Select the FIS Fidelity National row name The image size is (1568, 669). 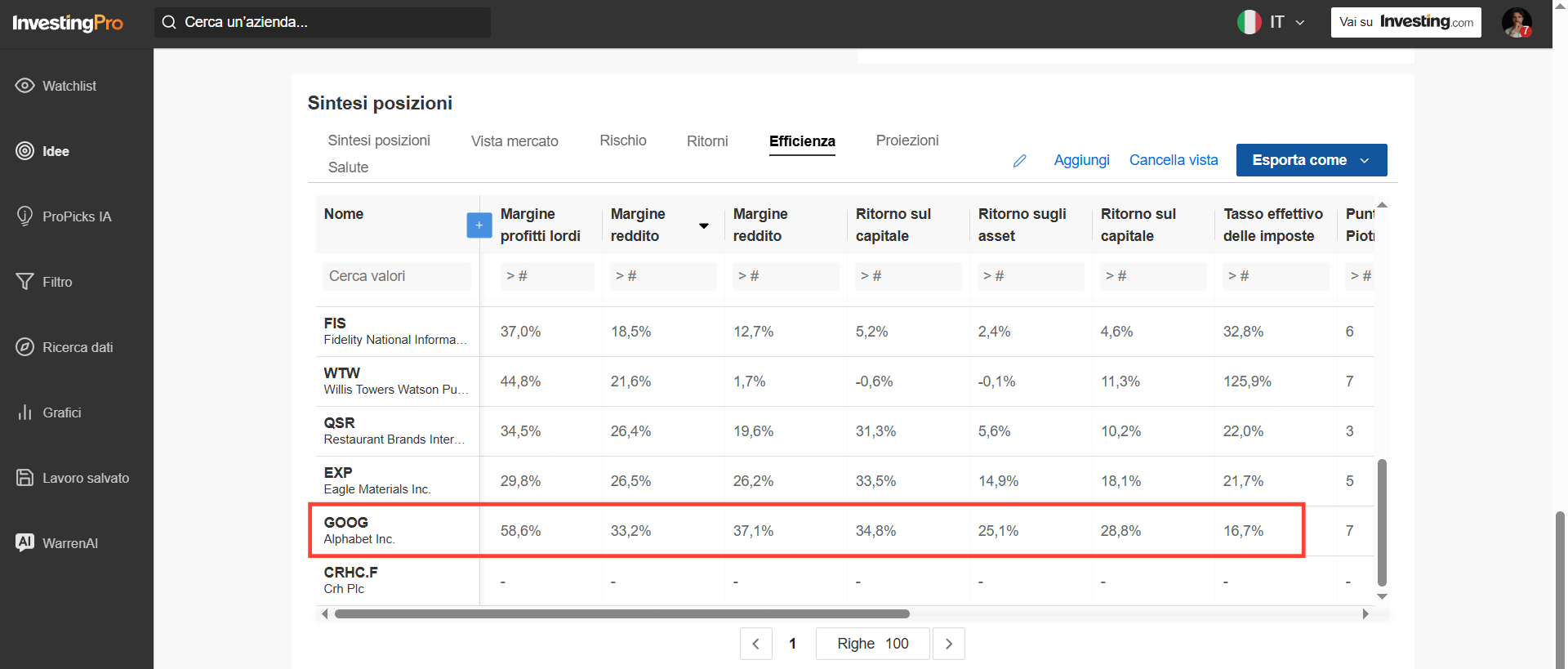click(397, 332)
